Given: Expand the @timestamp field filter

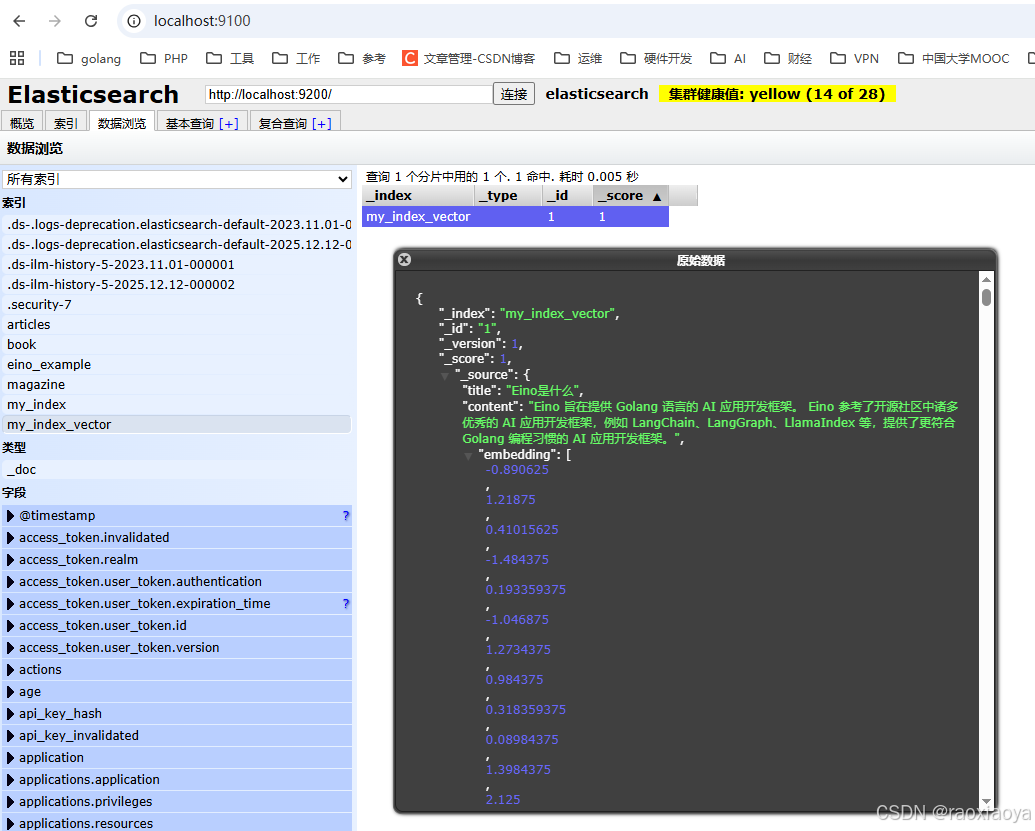Looking at the screenshot, I should (11, 515).
